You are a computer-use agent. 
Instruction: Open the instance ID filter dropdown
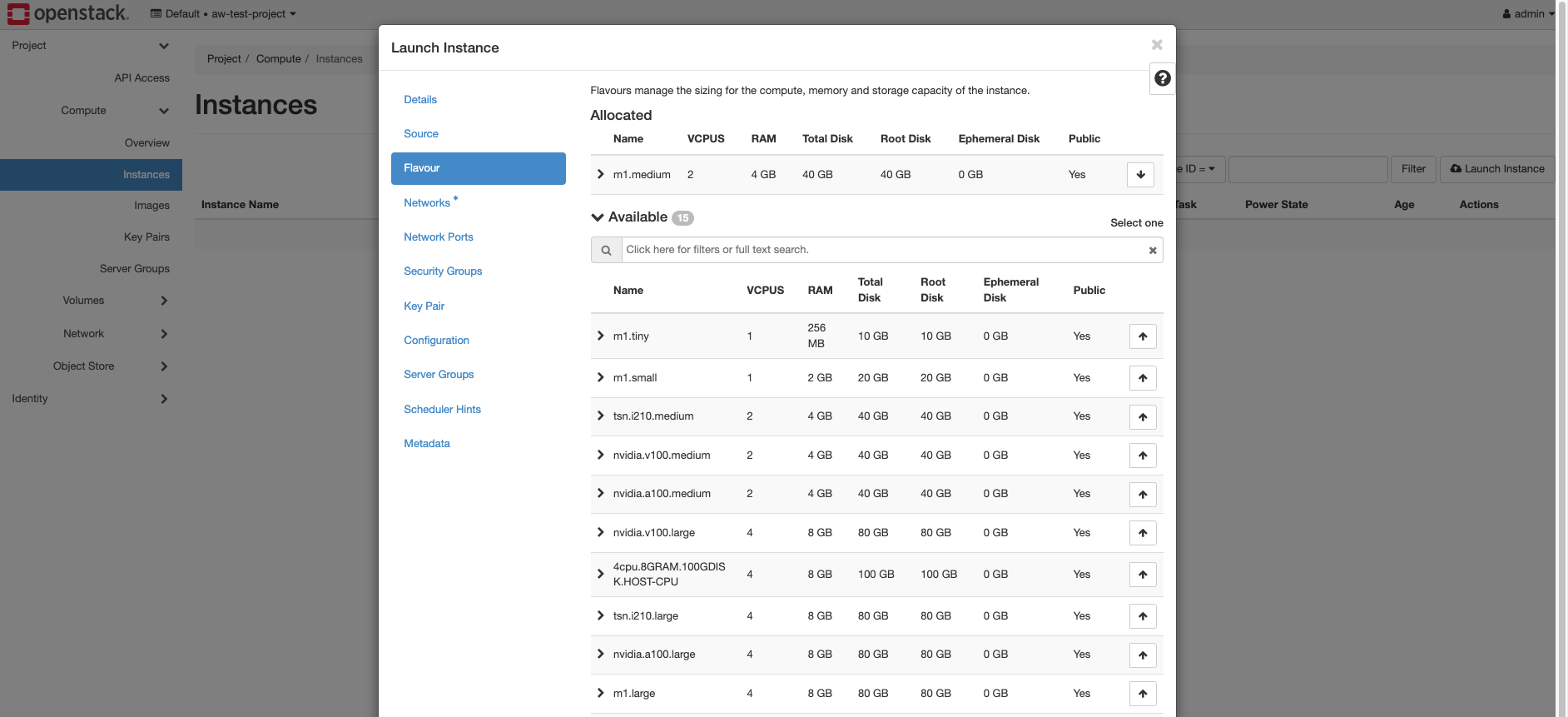point(1198,169)
